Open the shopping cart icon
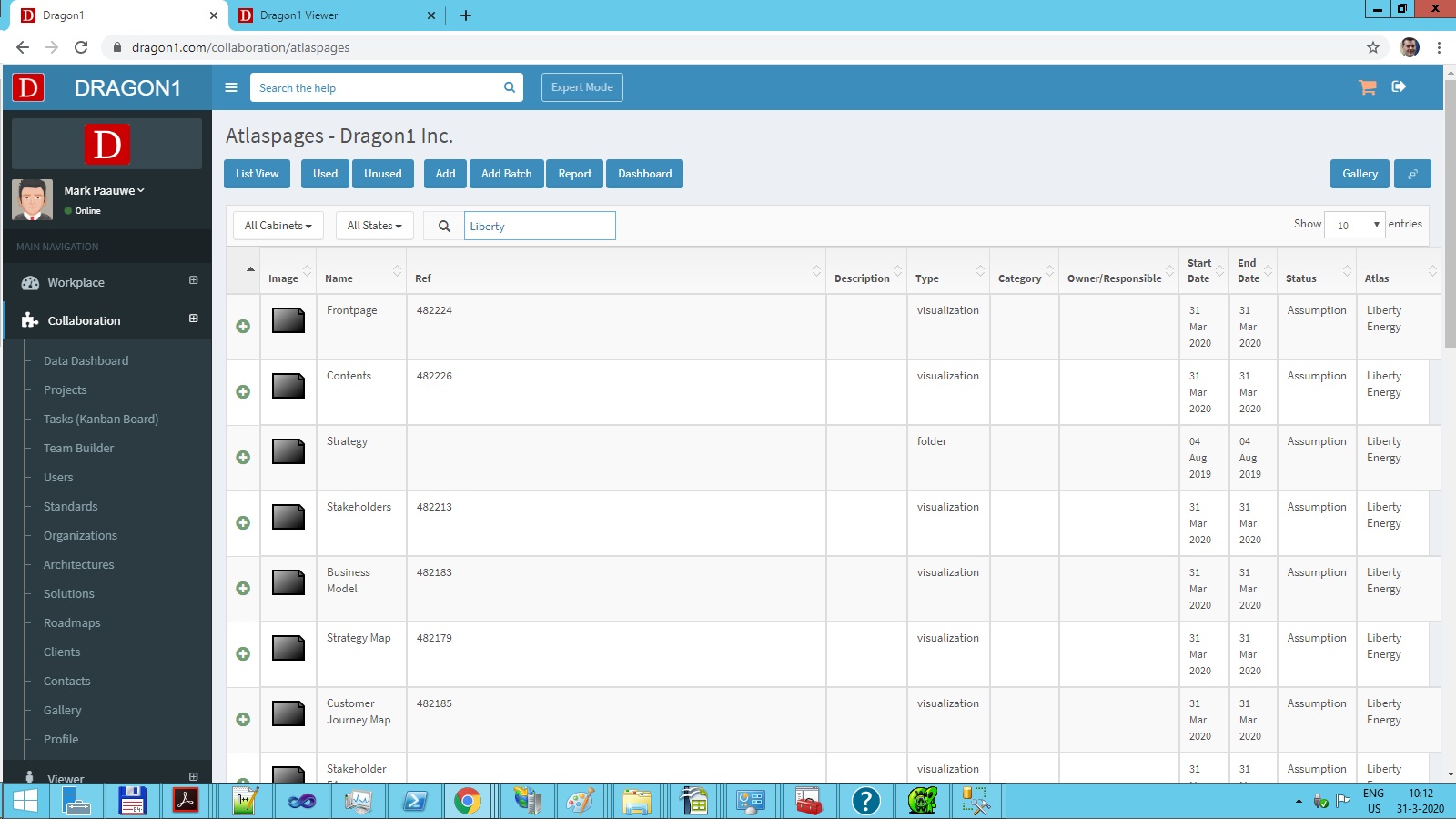Image resolution: width=1456 pixels, height=819 pixels. click(1367, 87)
